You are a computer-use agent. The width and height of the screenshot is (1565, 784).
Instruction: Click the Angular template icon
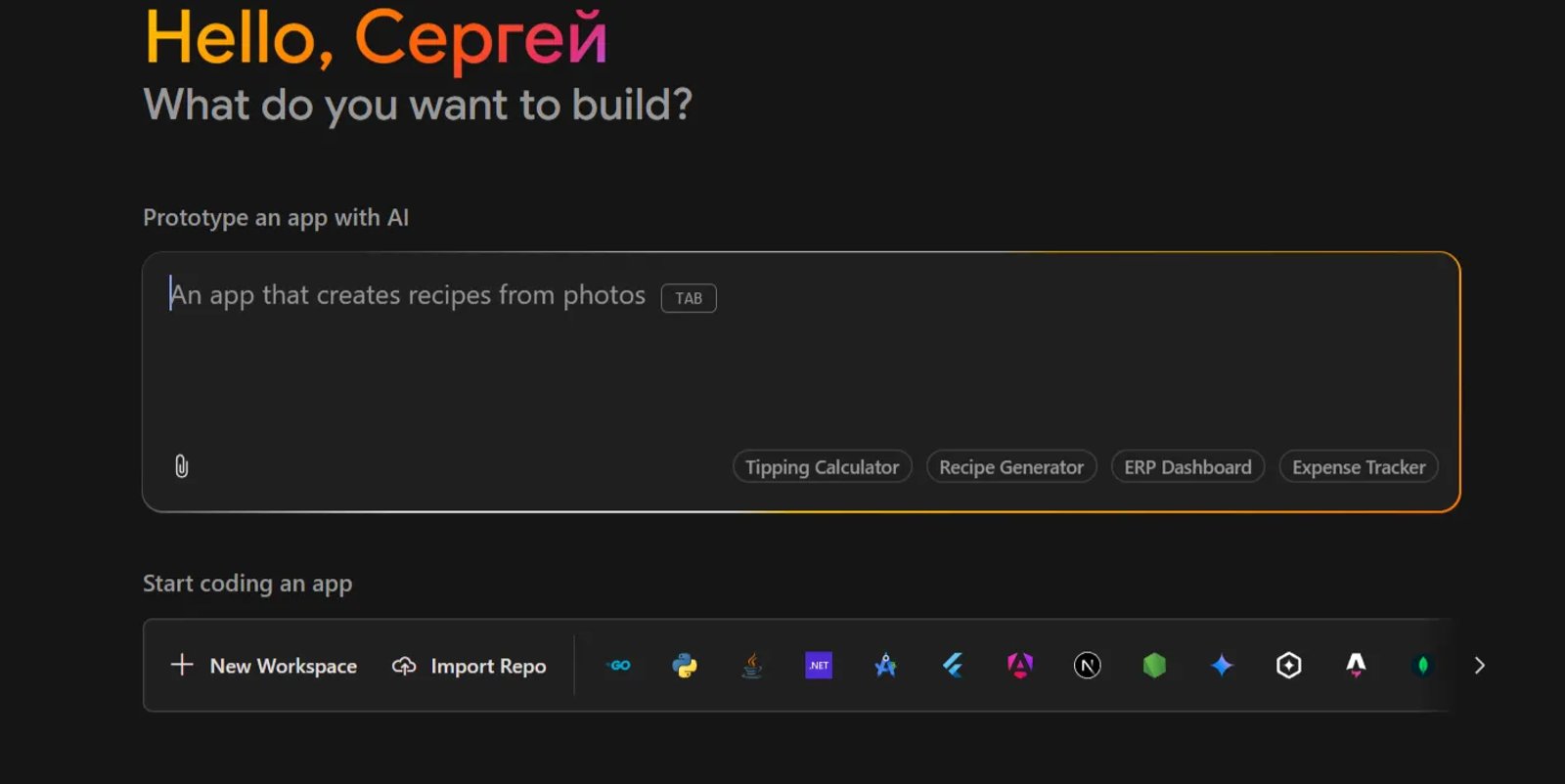point(1019,665)
